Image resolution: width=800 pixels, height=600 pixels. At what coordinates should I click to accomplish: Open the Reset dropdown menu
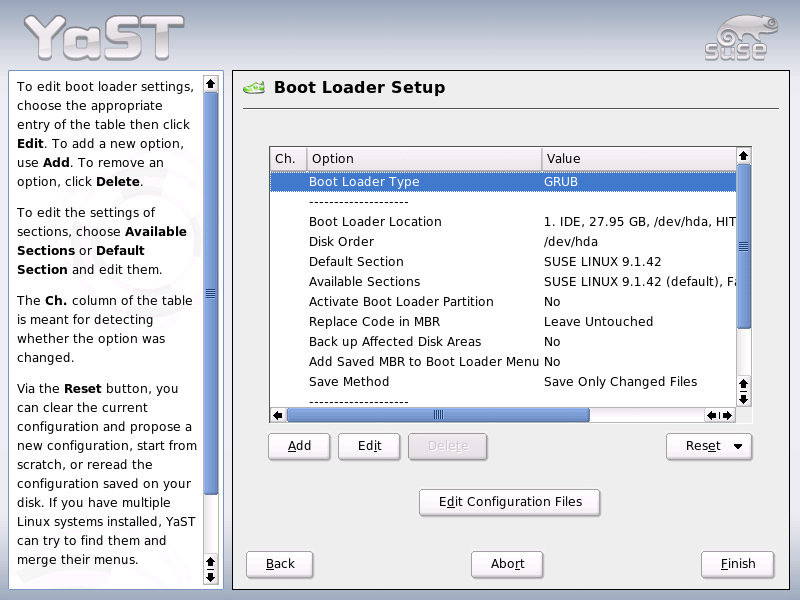pyautogui.click(x=709, y=446)
